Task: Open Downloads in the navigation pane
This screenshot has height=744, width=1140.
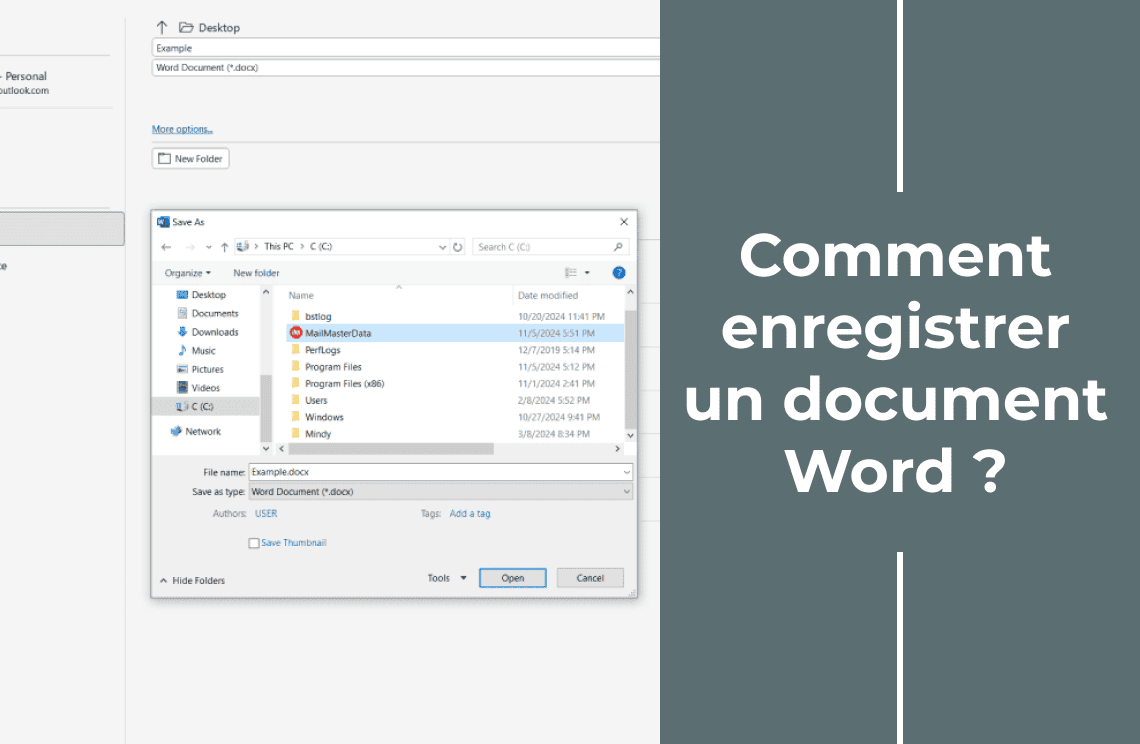Action: point(215,332)
